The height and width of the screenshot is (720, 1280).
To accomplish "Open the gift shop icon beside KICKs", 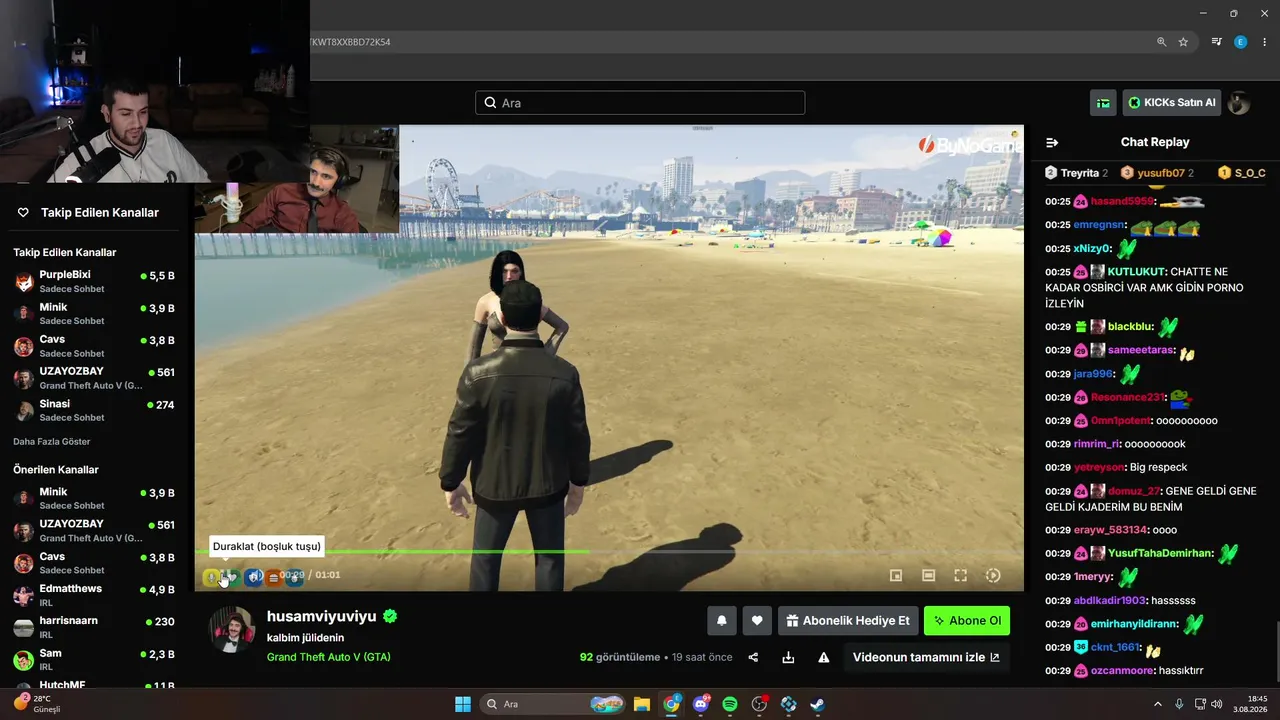I will click(1103, 102).
